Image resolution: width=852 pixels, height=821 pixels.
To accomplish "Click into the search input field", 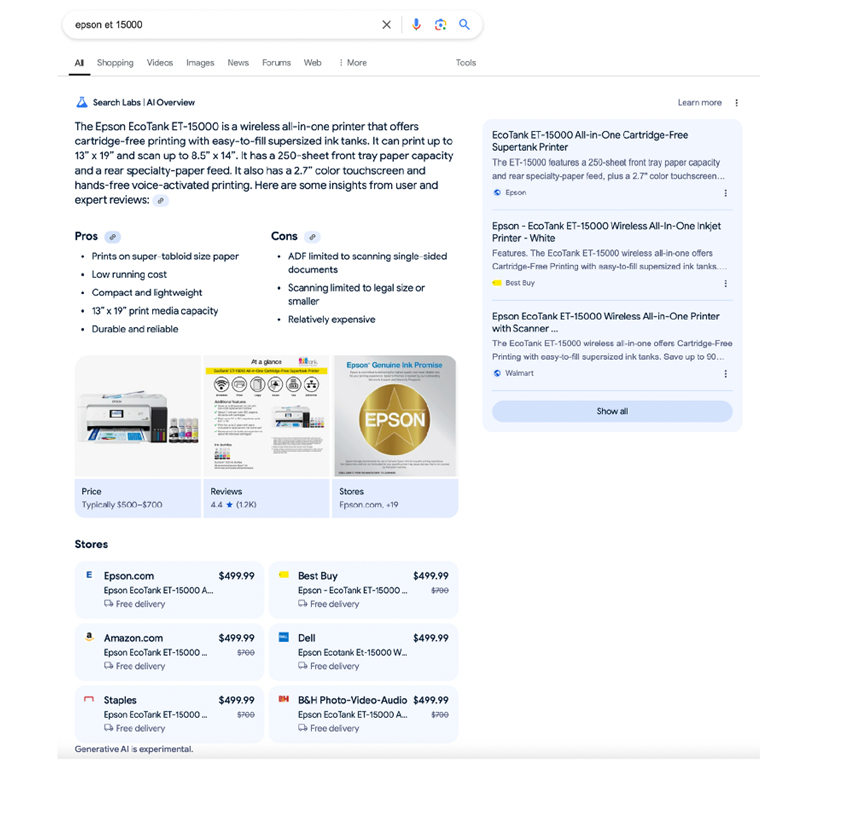I will [220, 25].
